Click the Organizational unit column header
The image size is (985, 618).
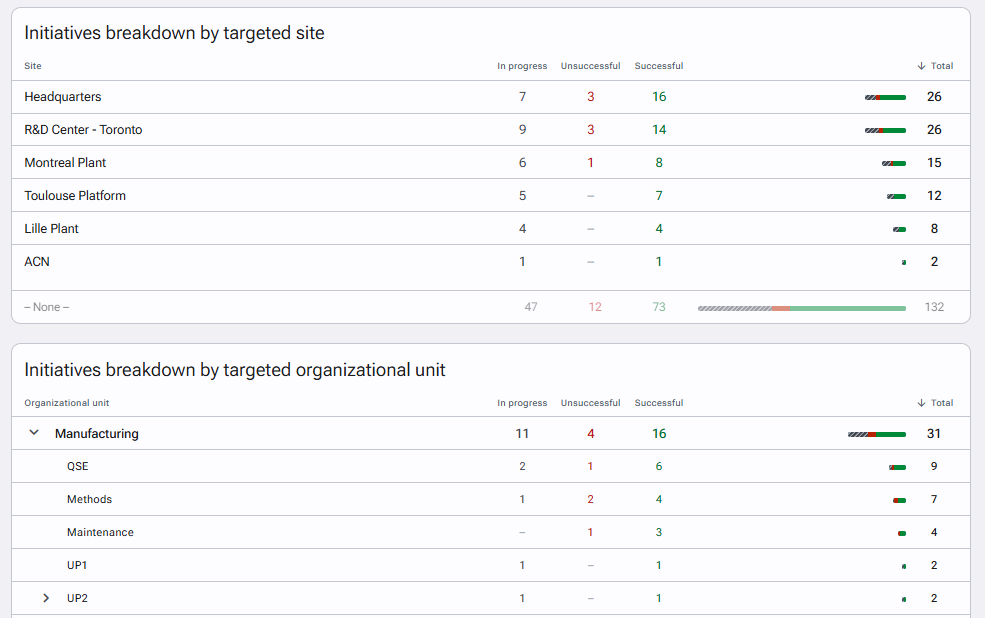(x=67, y=403)
